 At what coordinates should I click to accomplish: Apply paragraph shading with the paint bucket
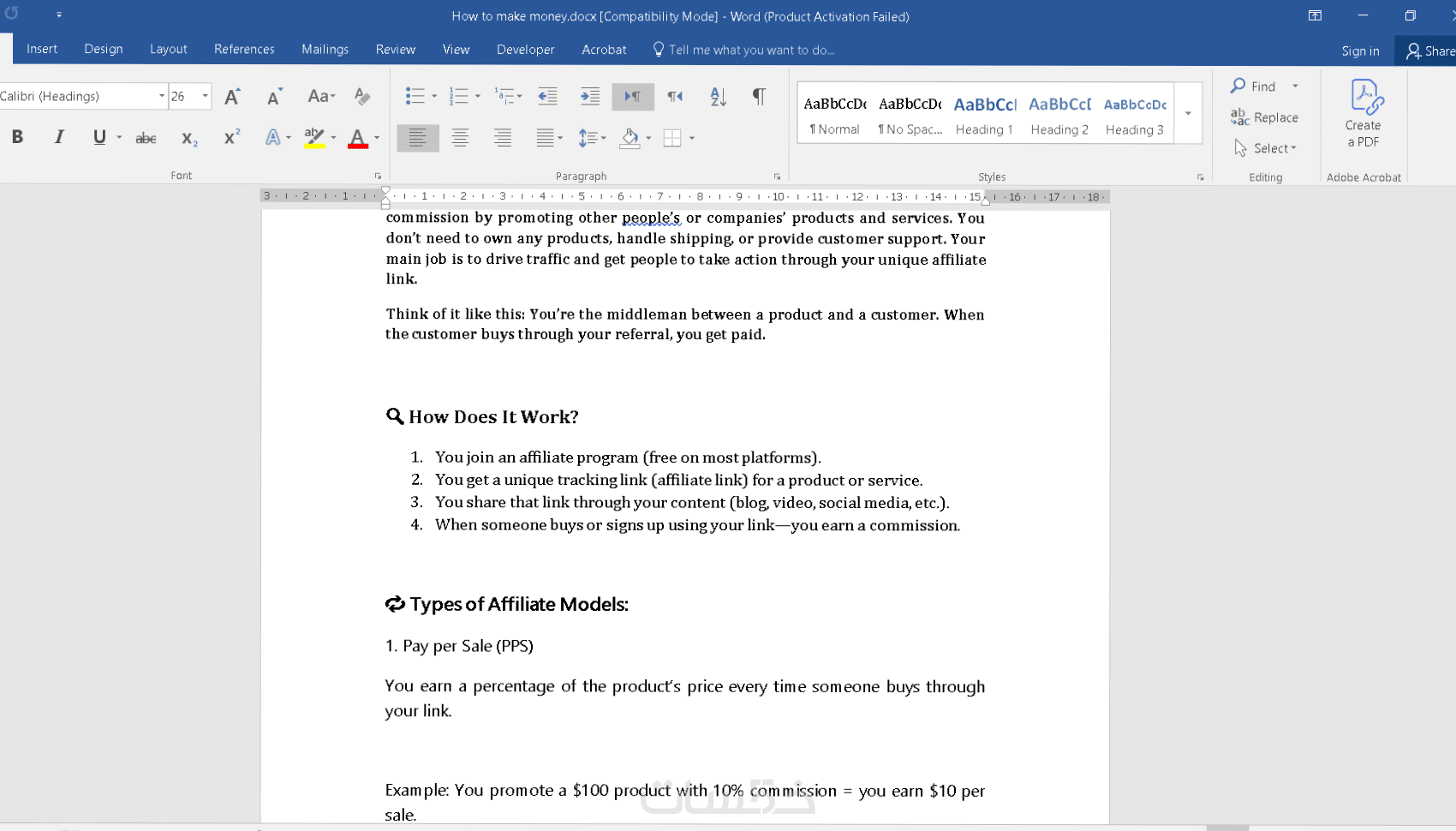pos(630,137)
